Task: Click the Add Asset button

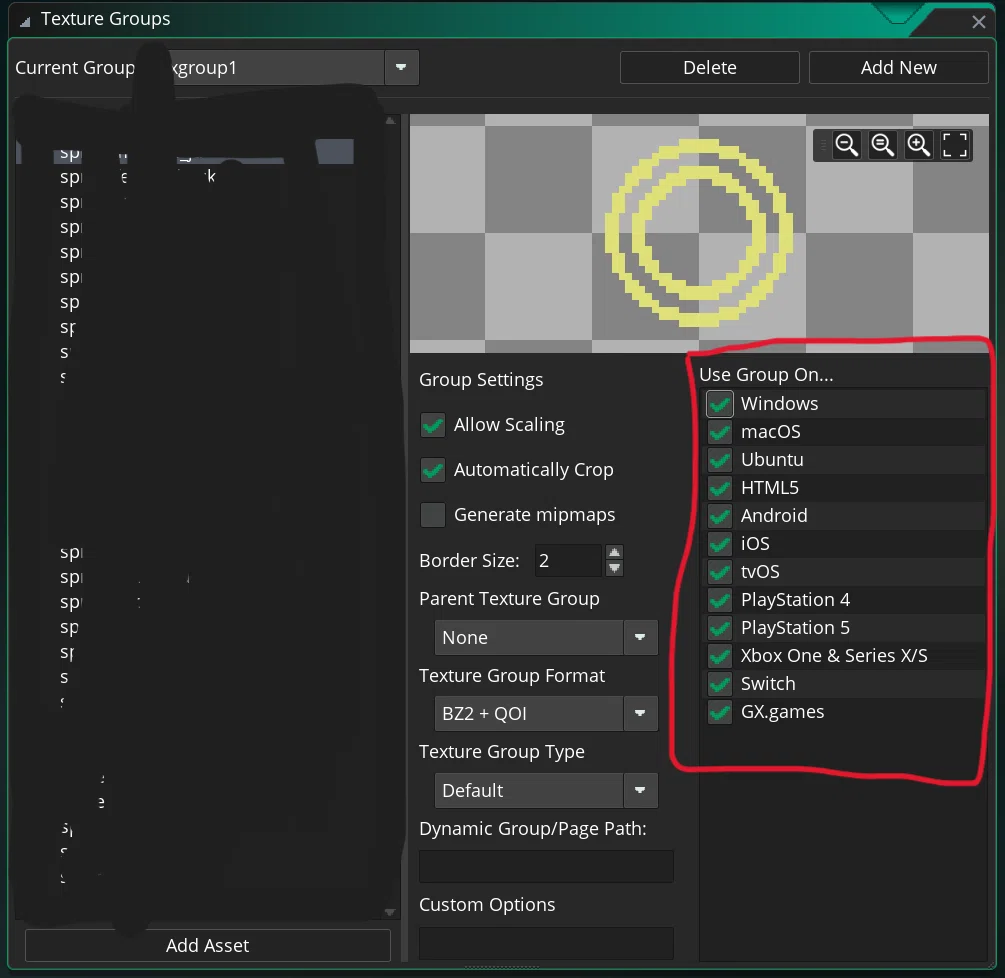Action: (x=208, y=945)
